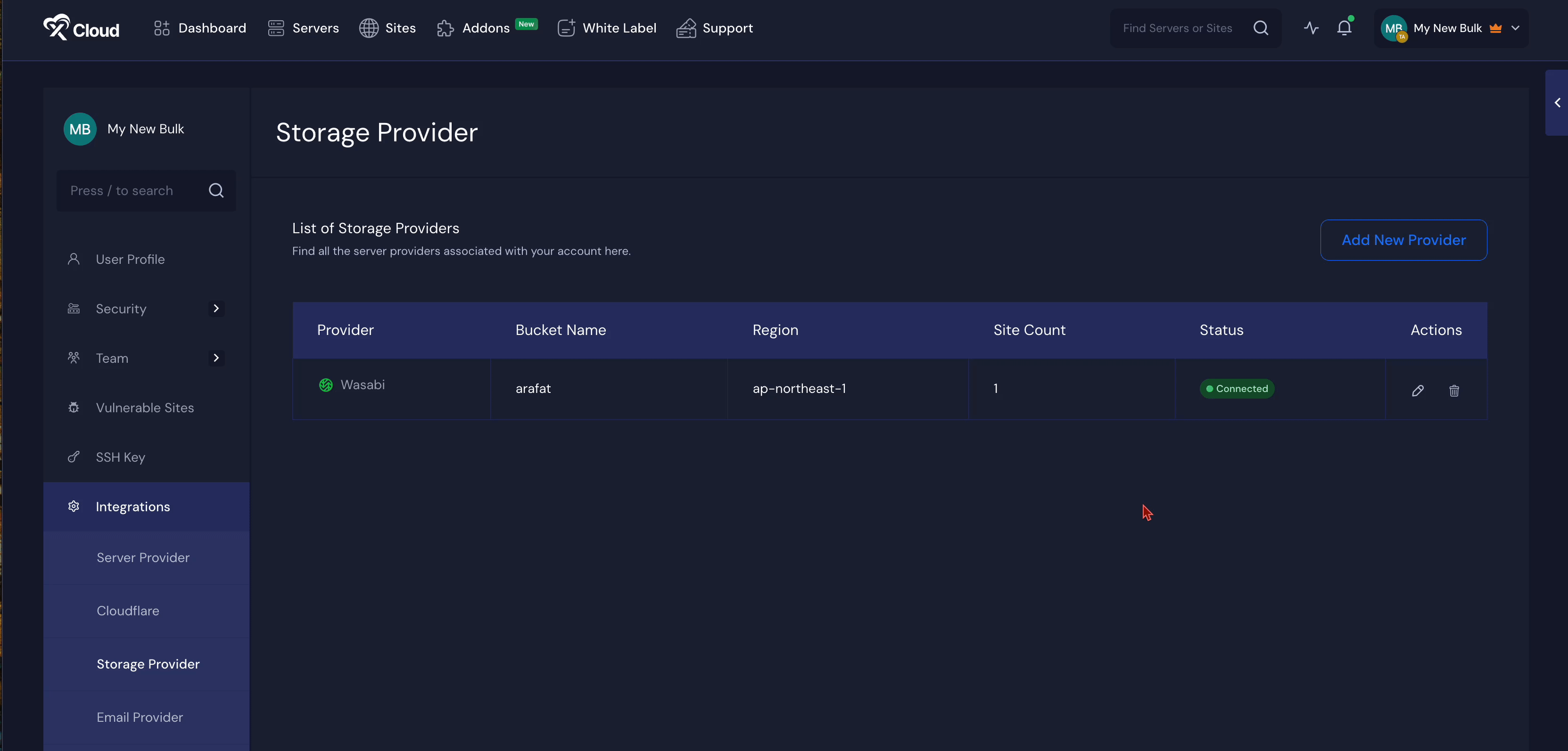Click the activity pulse icon

[1311, 28]
